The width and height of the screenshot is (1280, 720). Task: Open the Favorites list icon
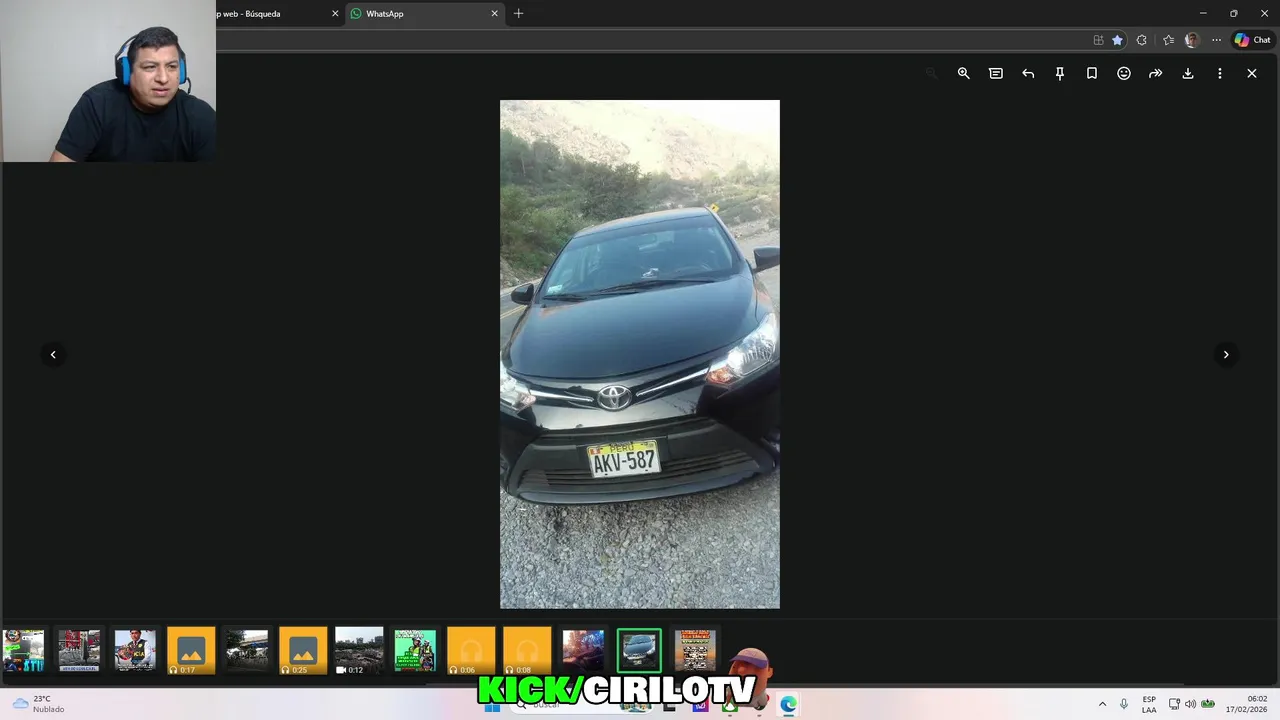coord(1168,40)
